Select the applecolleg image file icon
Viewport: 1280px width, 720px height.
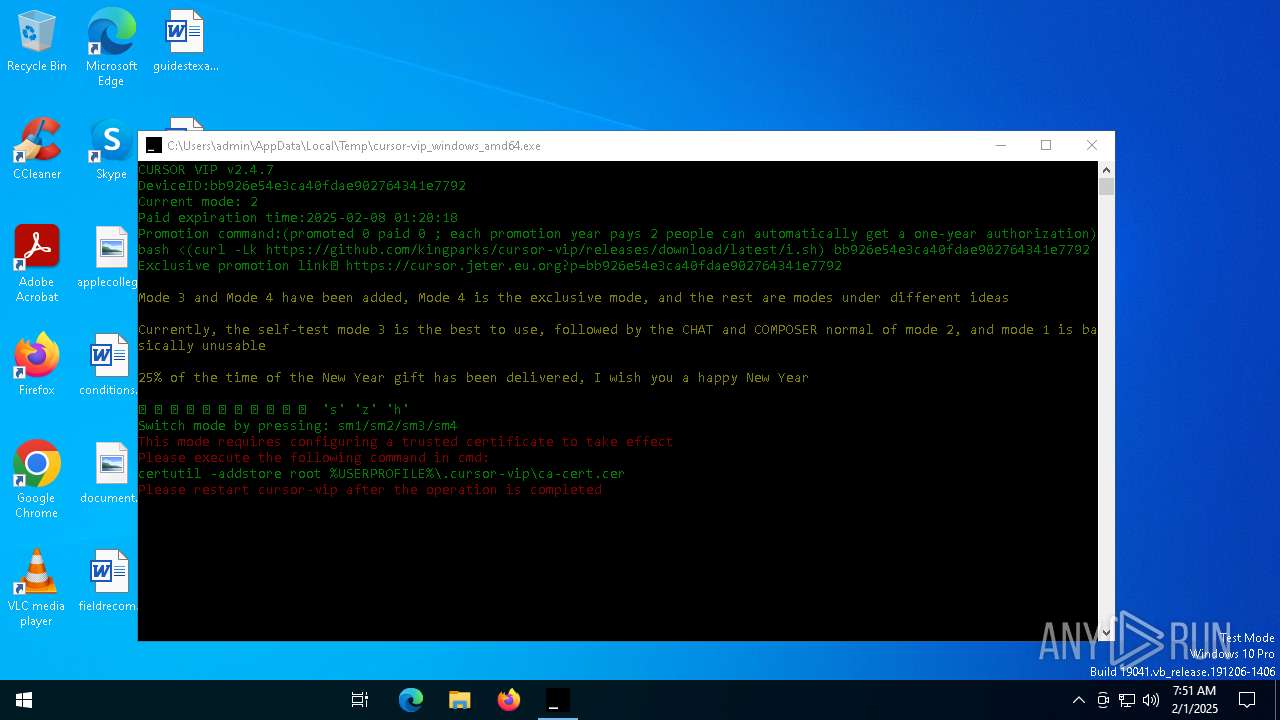(x=108, y=257)
